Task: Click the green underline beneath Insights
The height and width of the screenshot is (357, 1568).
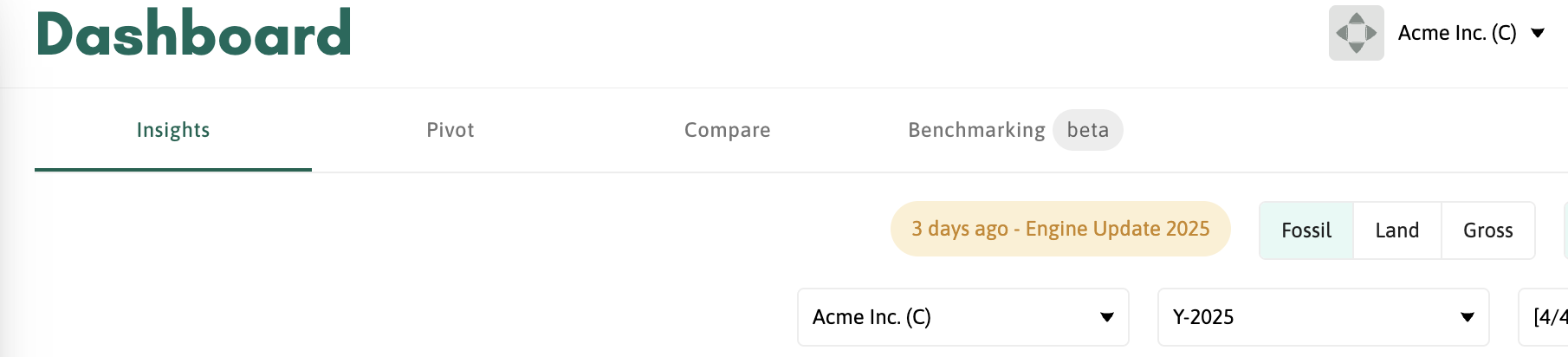Action: click(173, 170)
